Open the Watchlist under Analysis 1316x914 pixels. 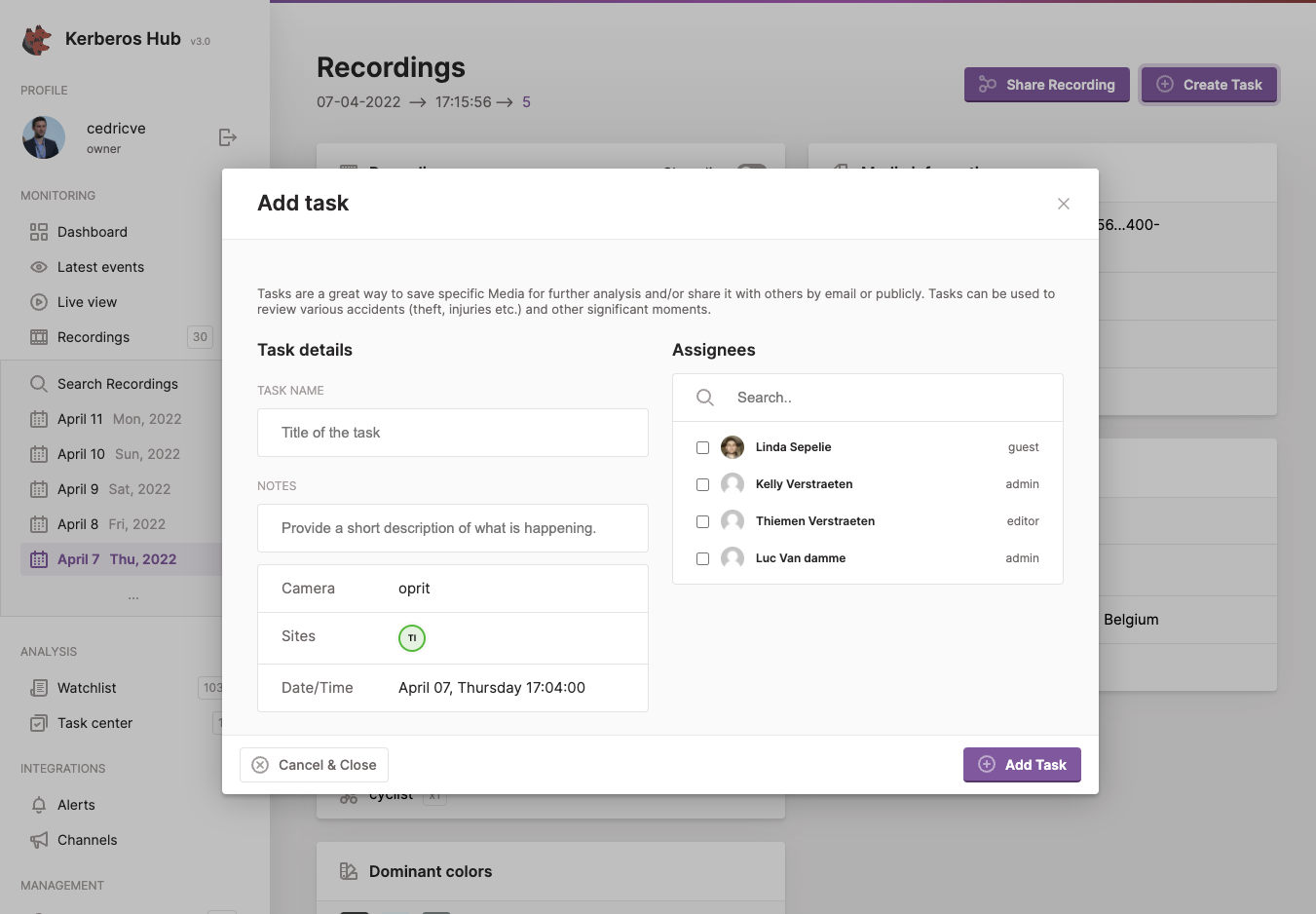click(86, 687)
